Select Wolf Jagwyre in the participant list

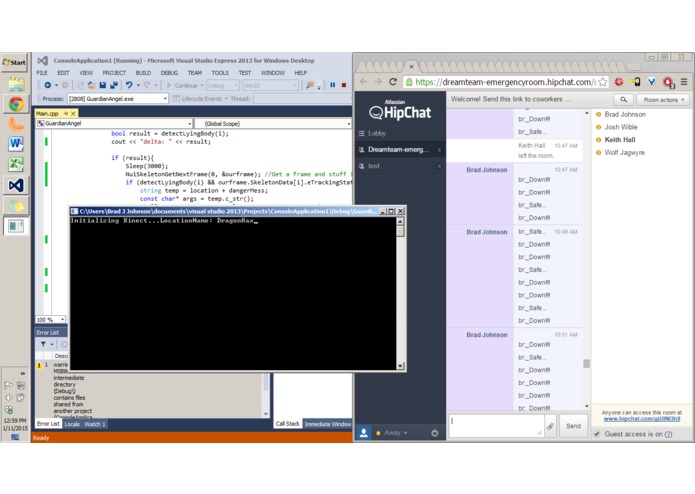(x=625, y=153)
